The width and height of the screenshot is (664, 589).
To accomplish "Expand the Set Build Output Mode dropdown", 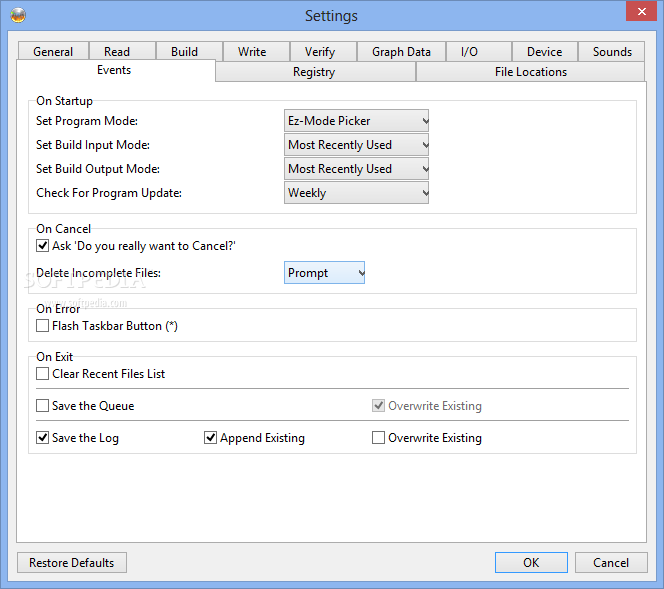I will point(356,169).
